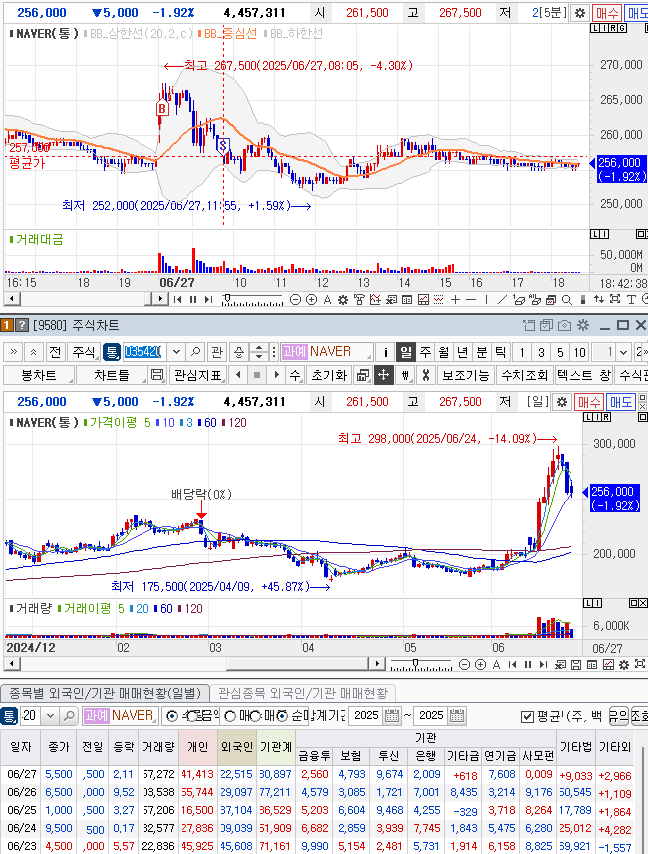This screenshot has width=648, height=854.
Task: Select the crosshair plus drawing tool
Action: tap(456, 300)
